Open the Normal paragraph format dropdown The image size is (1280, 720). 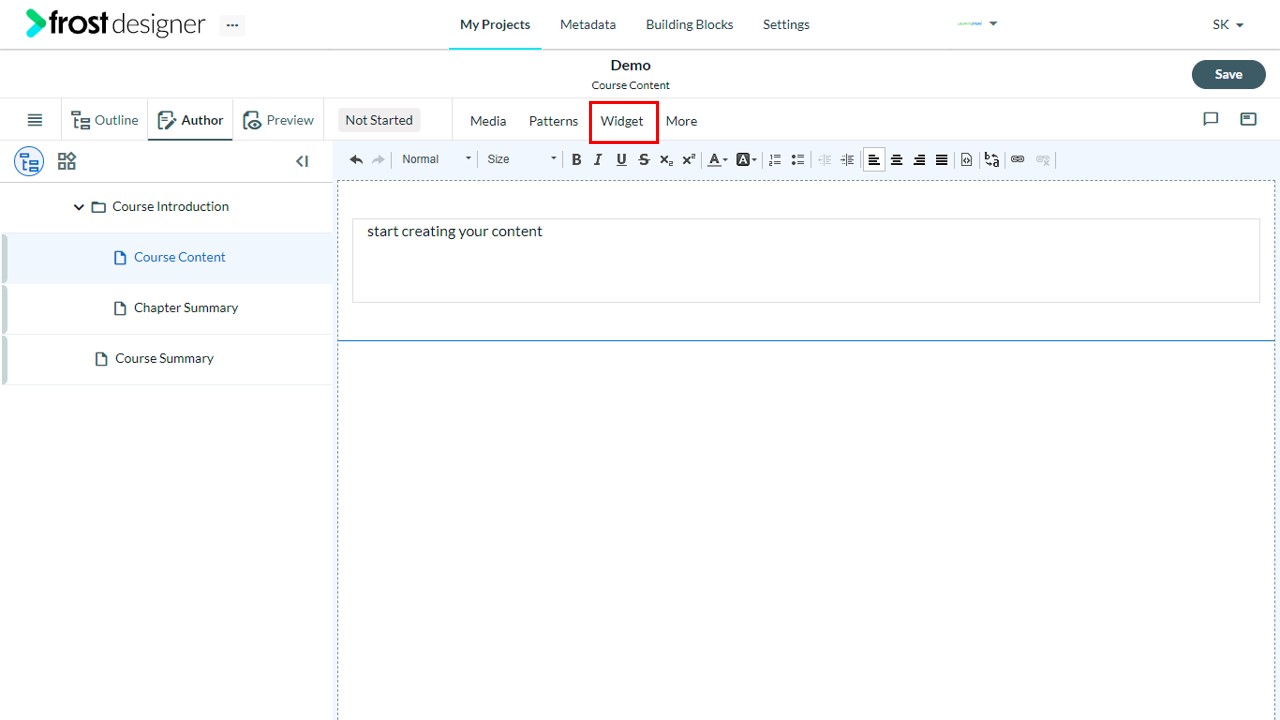point(436,159)
